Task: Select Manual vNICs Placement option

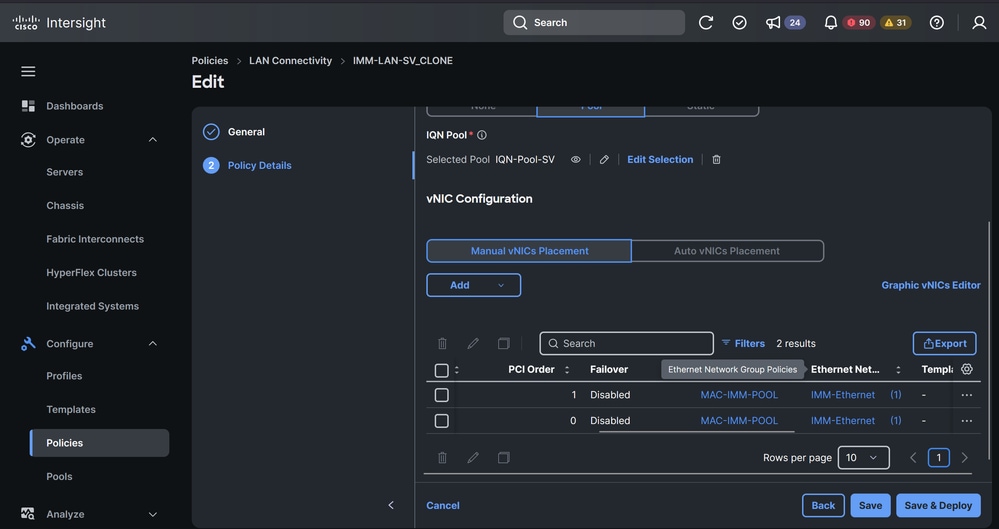Action: (x=529, y=251)
